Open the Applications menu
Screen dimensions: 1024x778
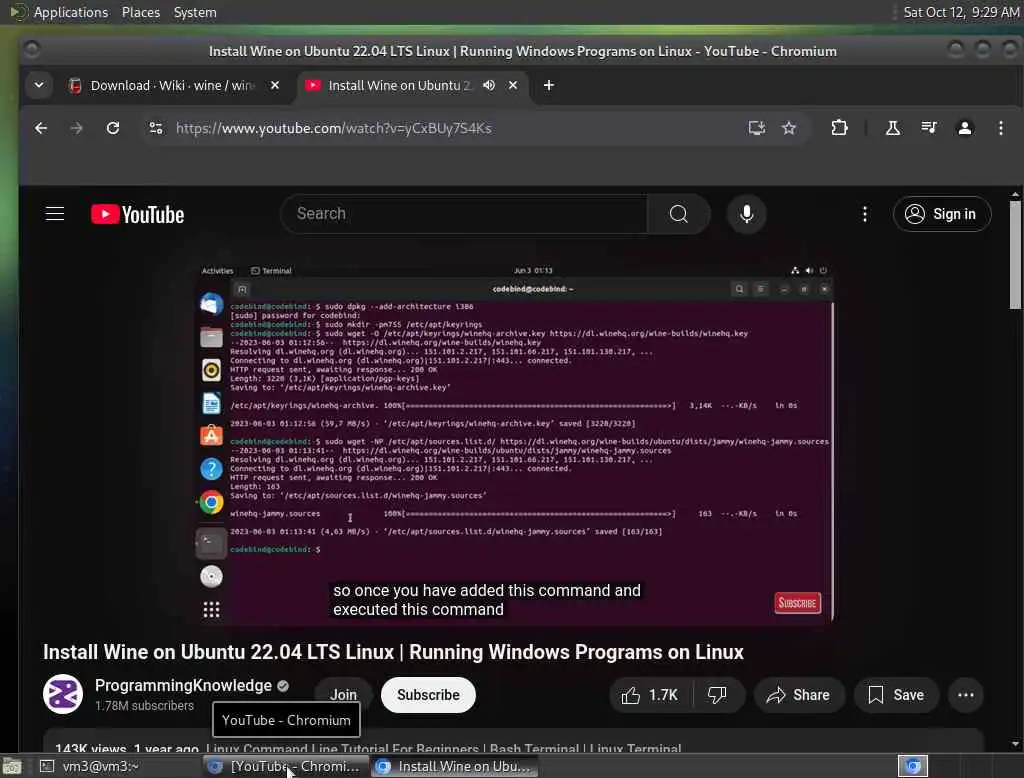(x=71, y=12)
